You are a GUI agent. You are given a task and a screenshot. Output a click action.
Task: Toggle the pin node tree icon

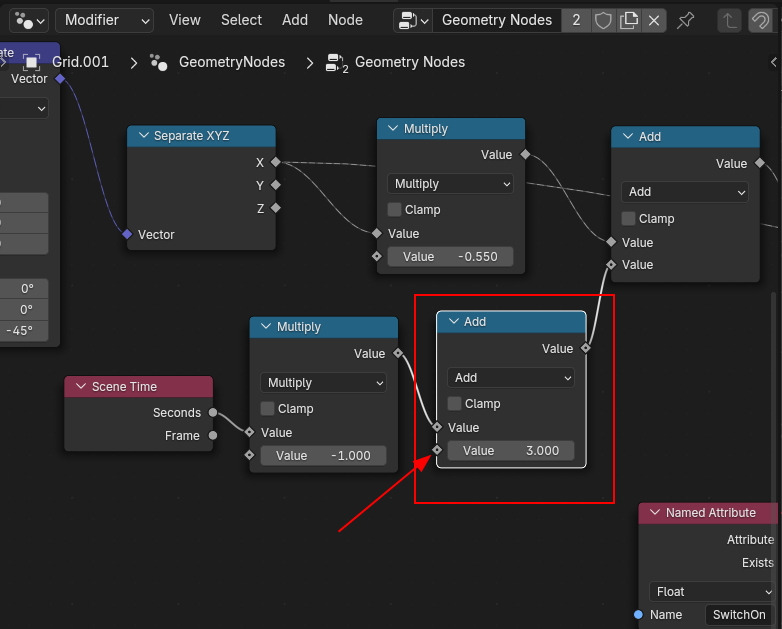coord(686,20)
